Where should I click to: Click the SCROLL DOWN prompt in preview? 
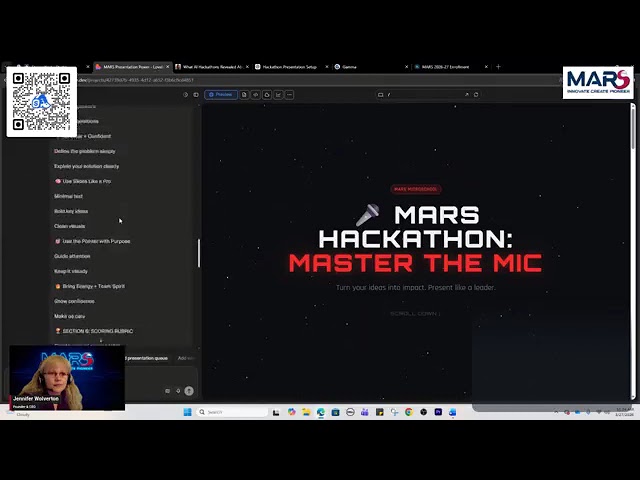(415, 313)
